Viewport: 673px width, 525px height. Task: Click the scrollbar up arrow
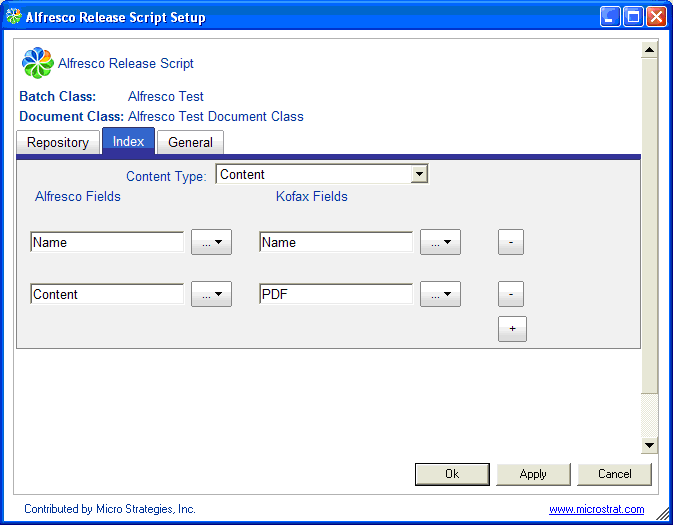[649, 50]
